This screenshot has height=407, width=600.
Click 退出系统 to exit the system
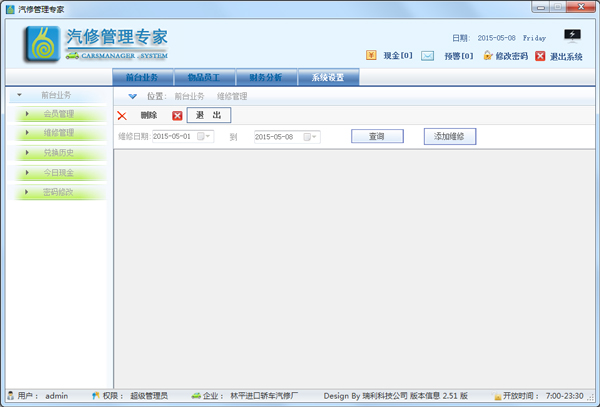(566, 57)
